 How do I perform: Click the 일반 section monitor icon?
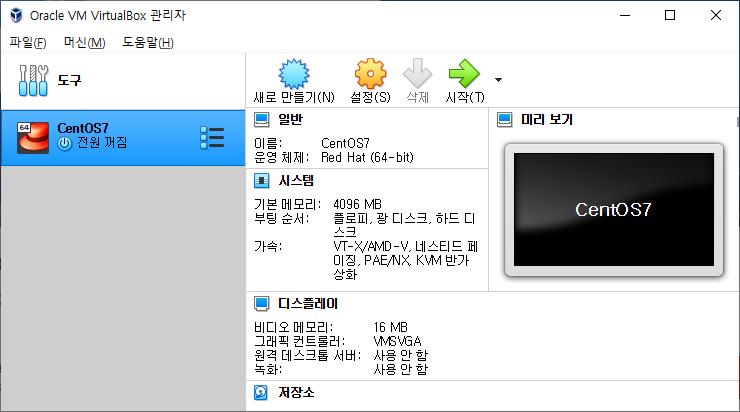[x=261, y=120]
